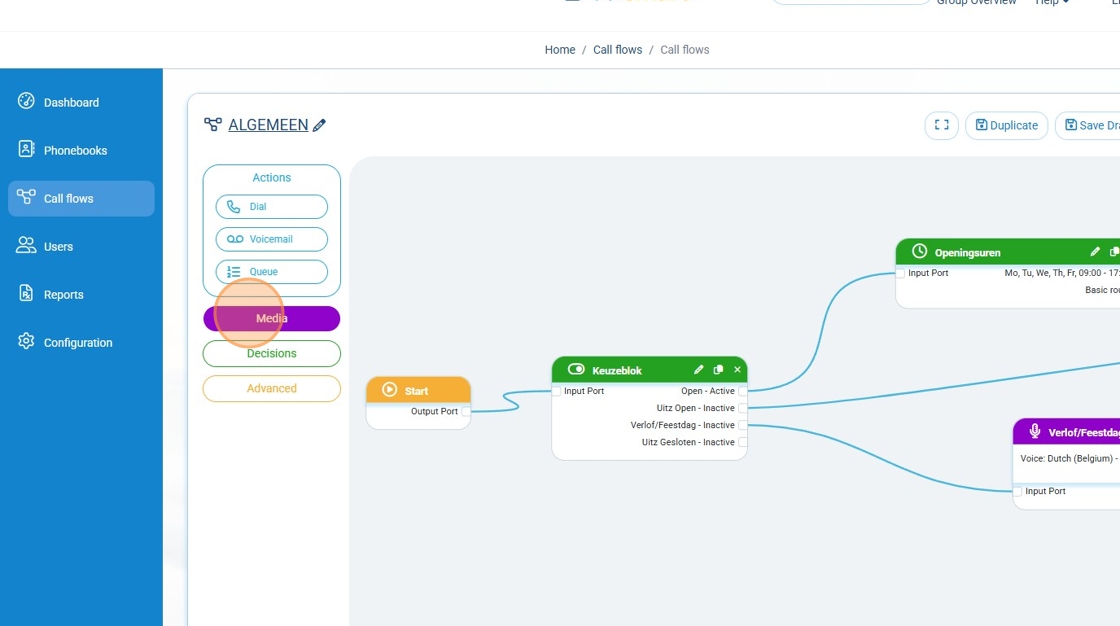Click the Open - Active output port
The image size is (1120, 626).
coord(742,391)
